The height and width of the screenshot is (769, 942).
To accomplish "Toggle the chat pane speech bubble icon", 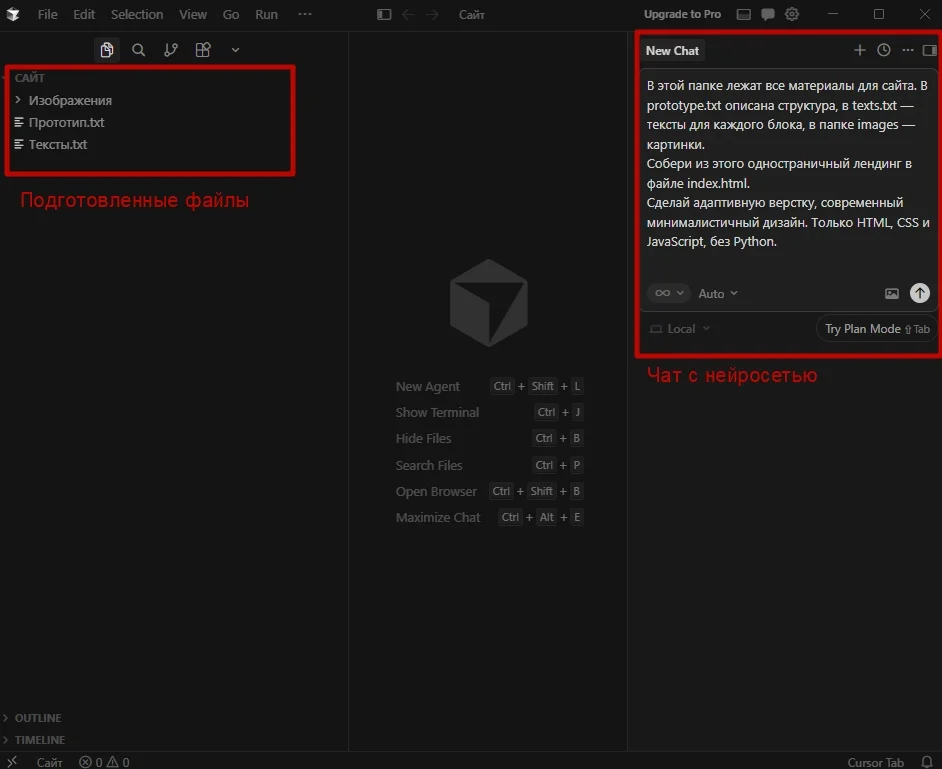I will (x=768, y=14).
